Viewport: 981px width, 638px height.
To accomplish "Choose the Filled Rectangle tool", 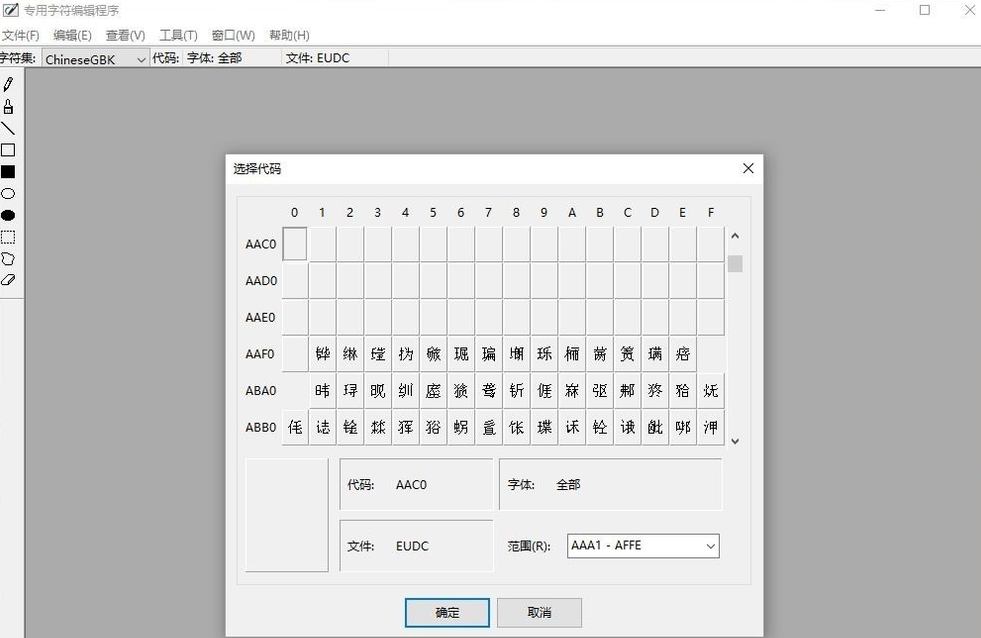I will click(x=9, y=172).
